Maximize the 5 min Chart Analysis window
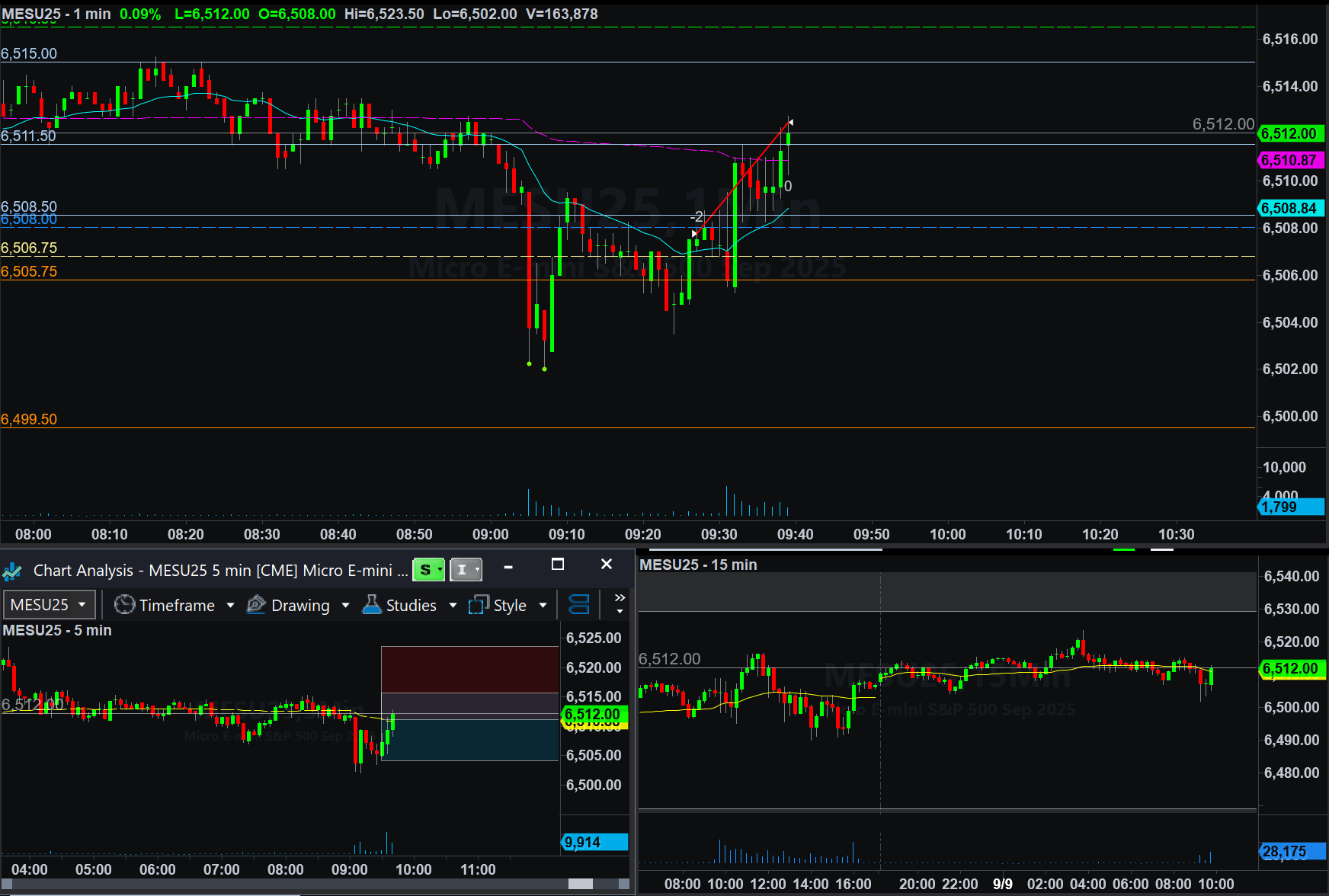Screen dimensions: 1329x896 (558, 565)
